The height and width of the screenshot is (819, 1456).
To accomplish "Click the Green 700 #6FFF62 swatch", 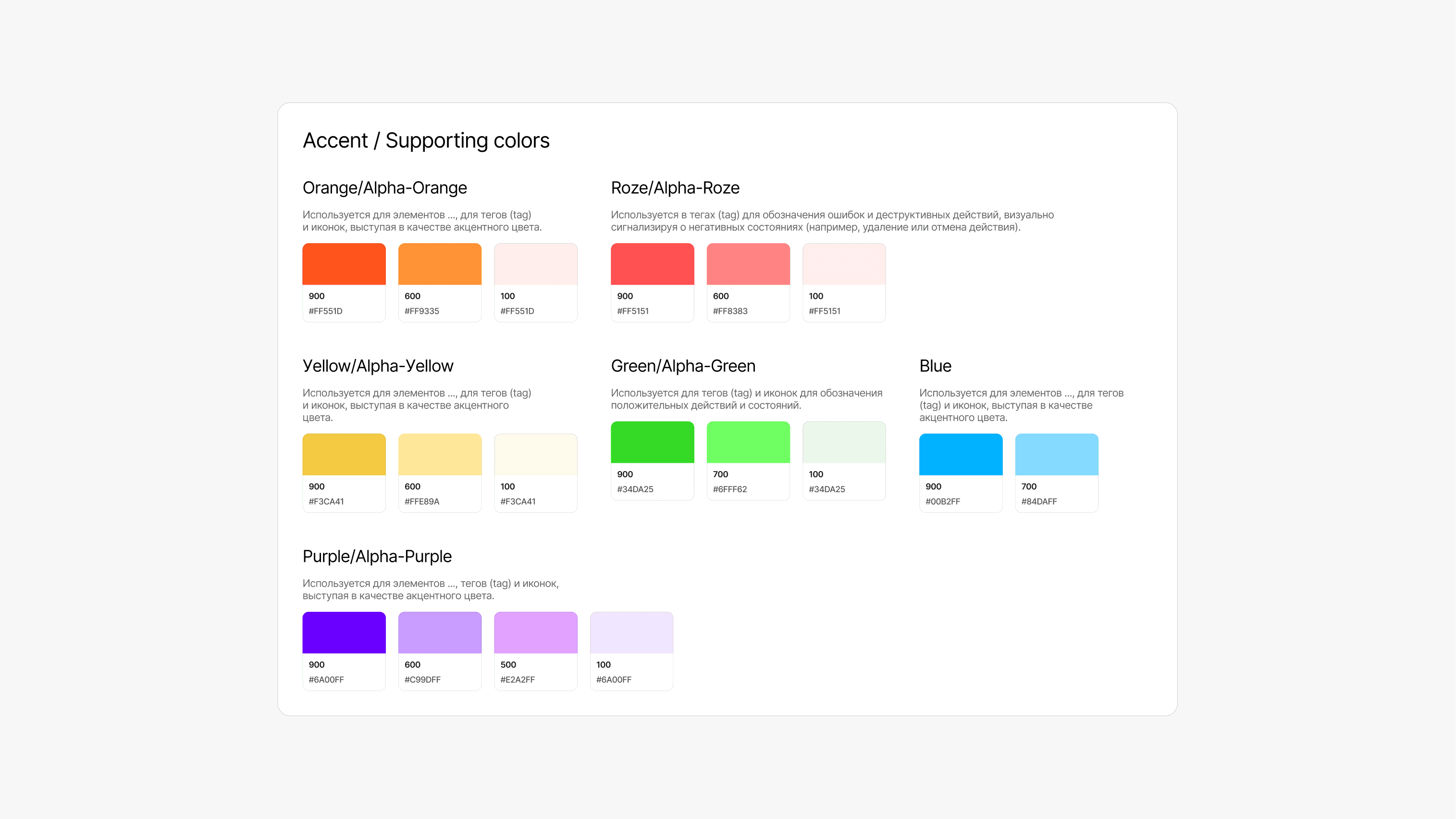I will (748, 460).
